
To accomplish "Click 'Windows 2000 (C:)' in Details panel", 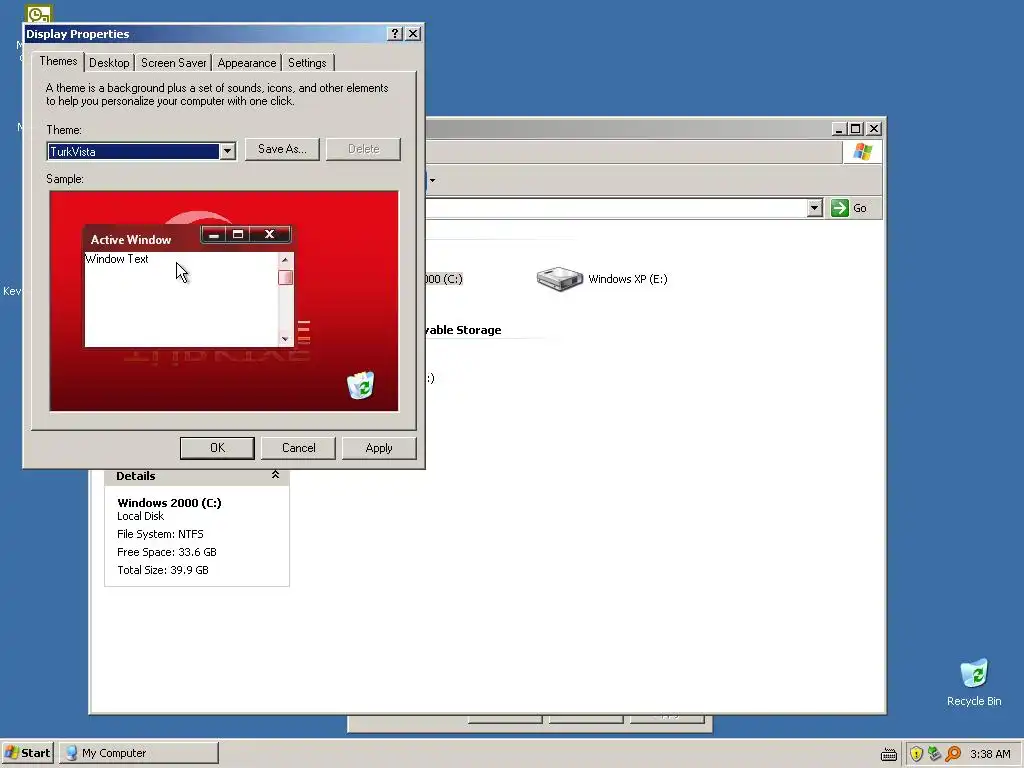I will 169,503.
